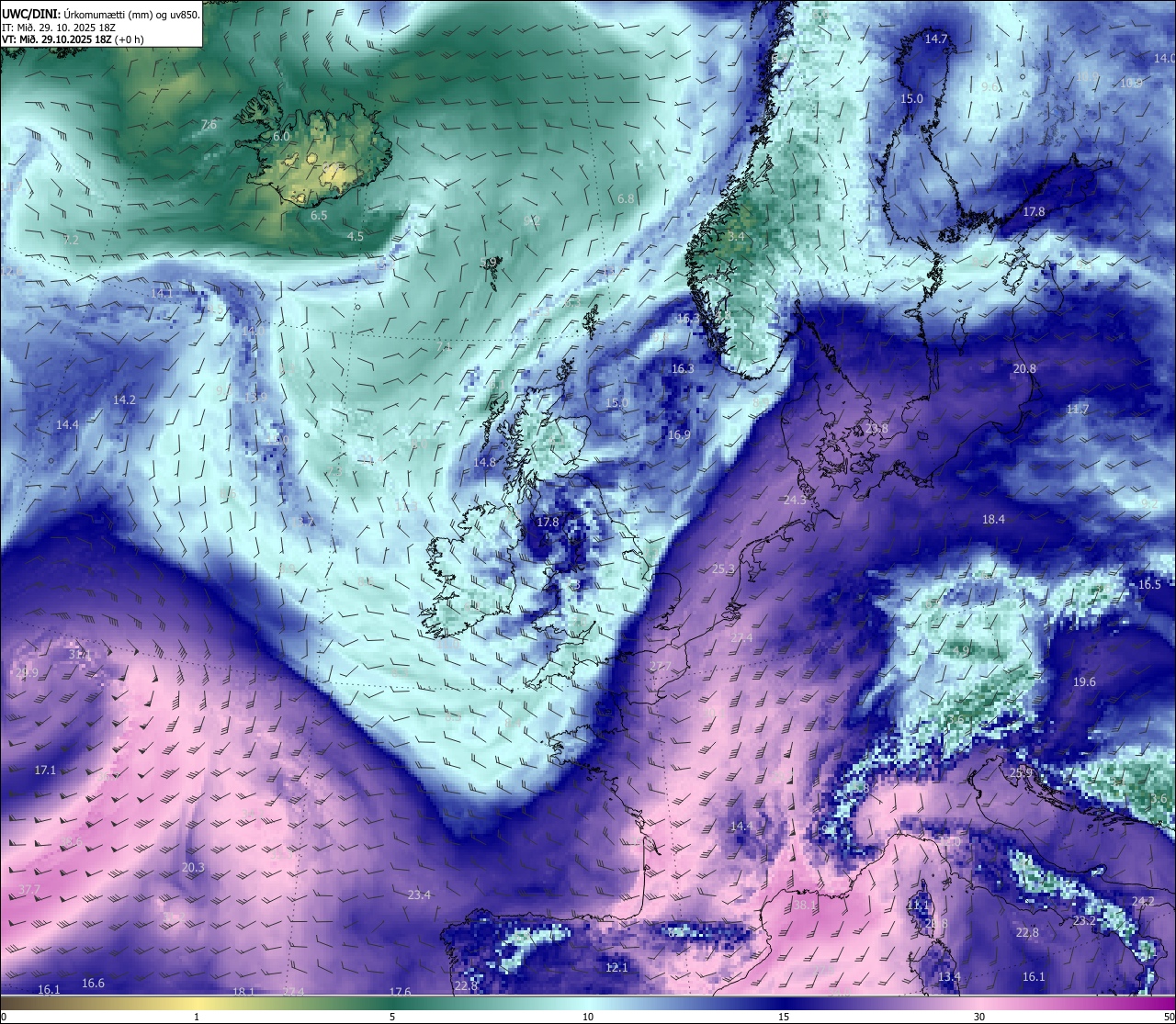This screenshot has width=1176, height=1024.
Task: Click the 27.4 value over Belgium
Action: point(741,637)
